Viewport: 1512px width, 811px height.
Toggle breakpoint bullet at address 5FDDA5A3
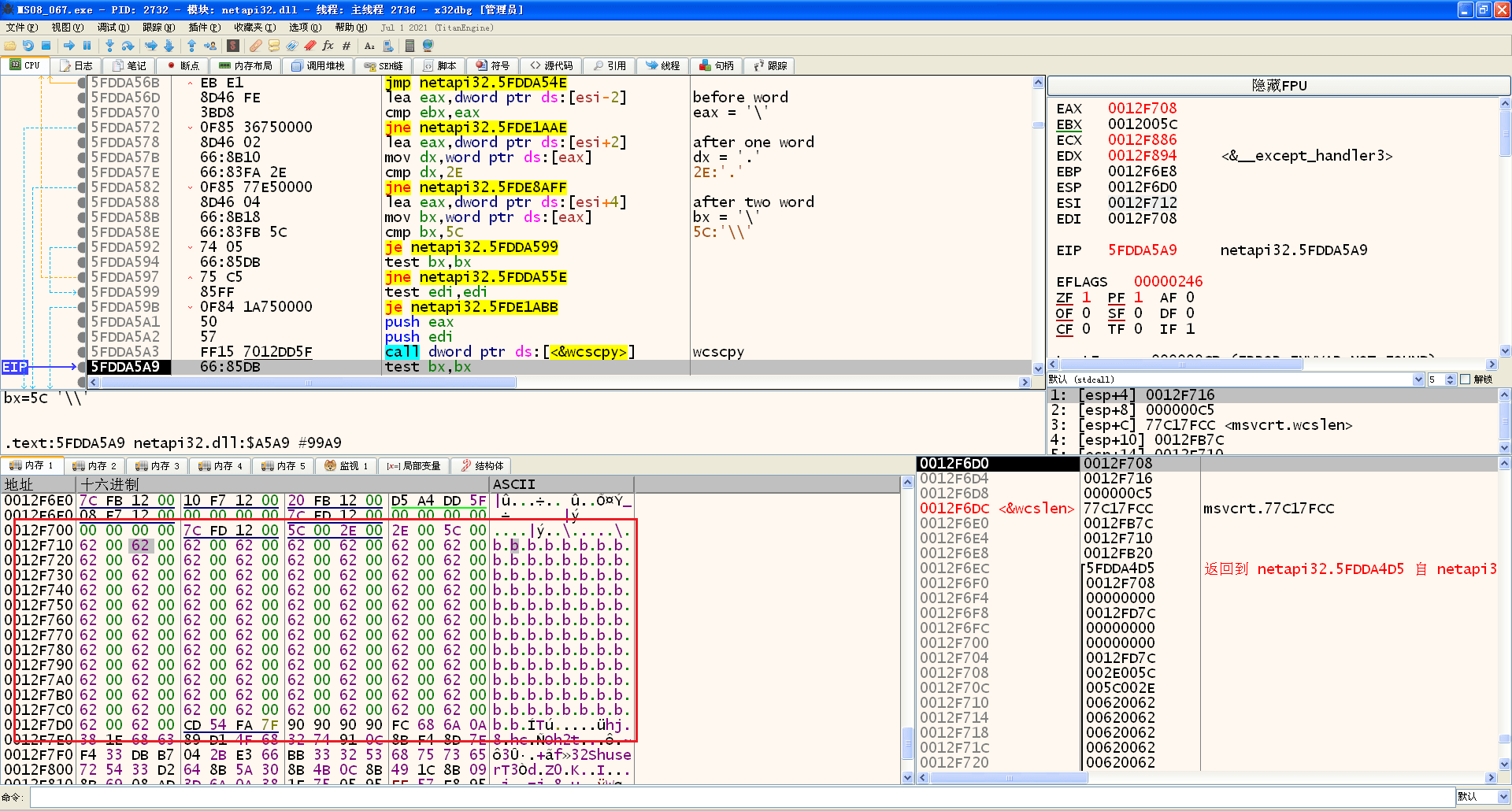(82, 352)
